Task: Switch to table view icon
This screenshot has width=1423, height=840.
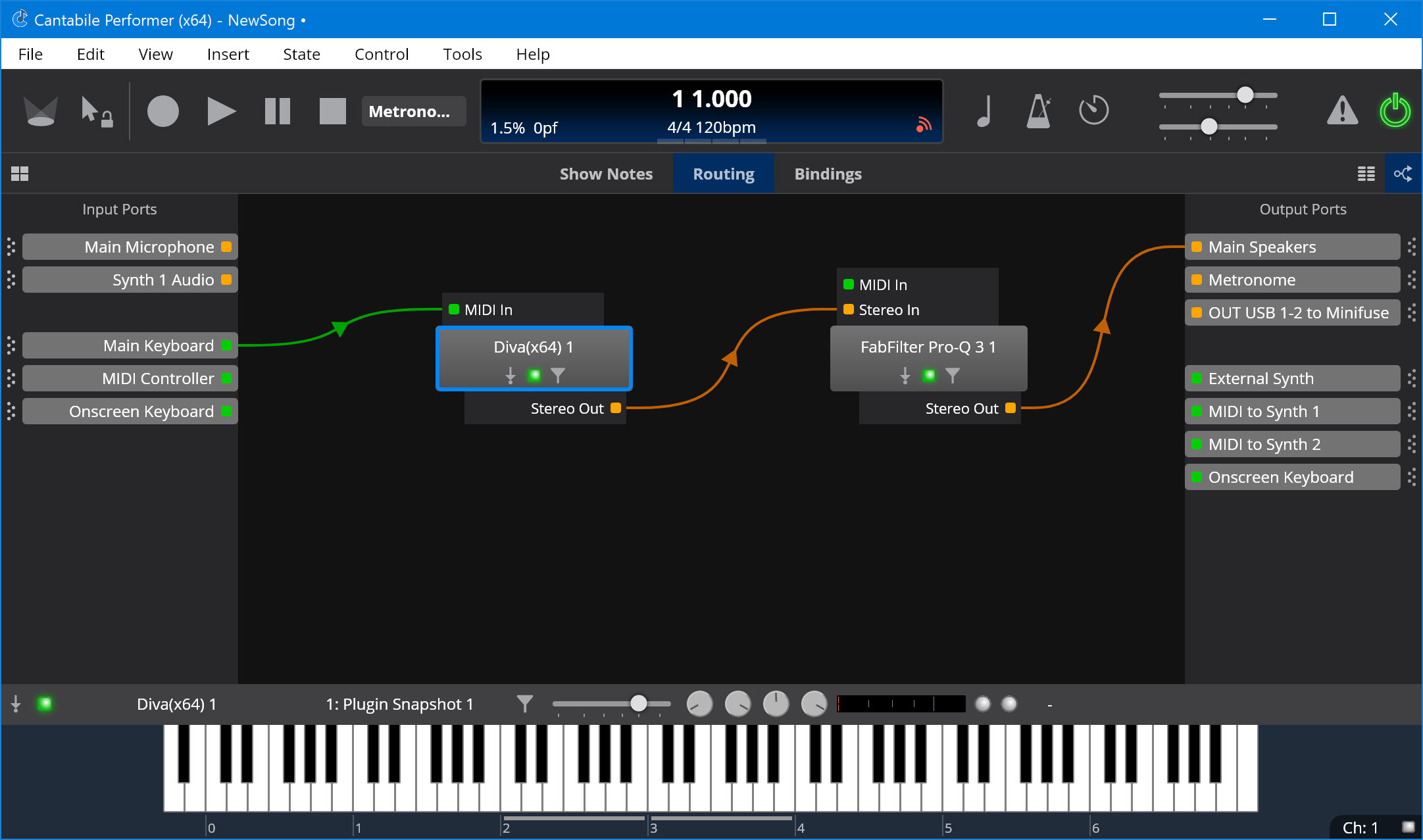Action: pos(1366,174)
